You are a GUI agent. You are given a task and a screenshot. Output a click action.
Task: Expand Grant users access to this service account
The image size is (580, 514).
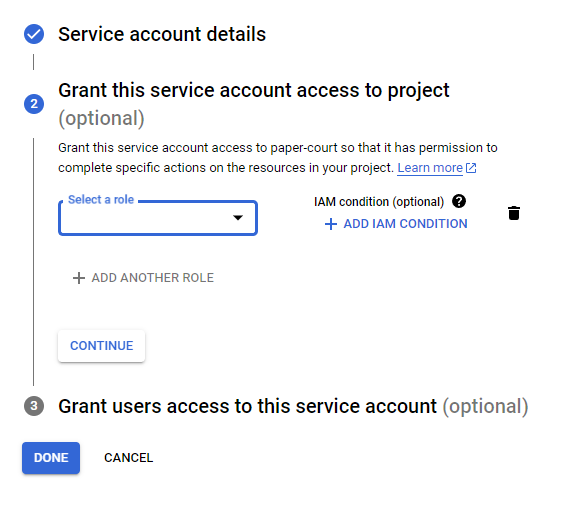293,406
